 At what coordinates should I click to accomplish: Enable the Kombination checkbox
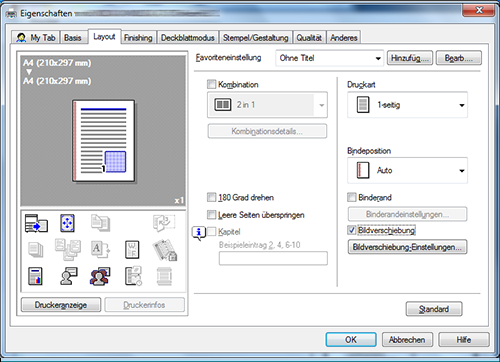211,84
